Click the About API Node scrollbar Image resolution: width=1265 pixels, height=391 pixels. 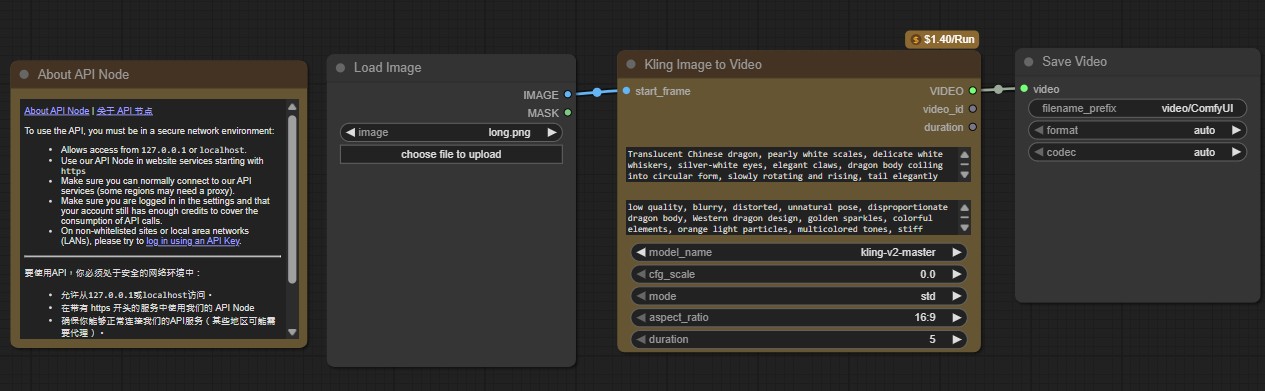coord(292,198)
